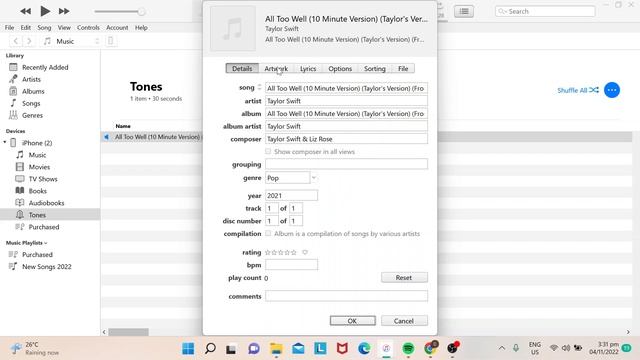Open the Edit menu
Image resolution: width=640 pixels, height=360 pixels.
pos(26,28)
